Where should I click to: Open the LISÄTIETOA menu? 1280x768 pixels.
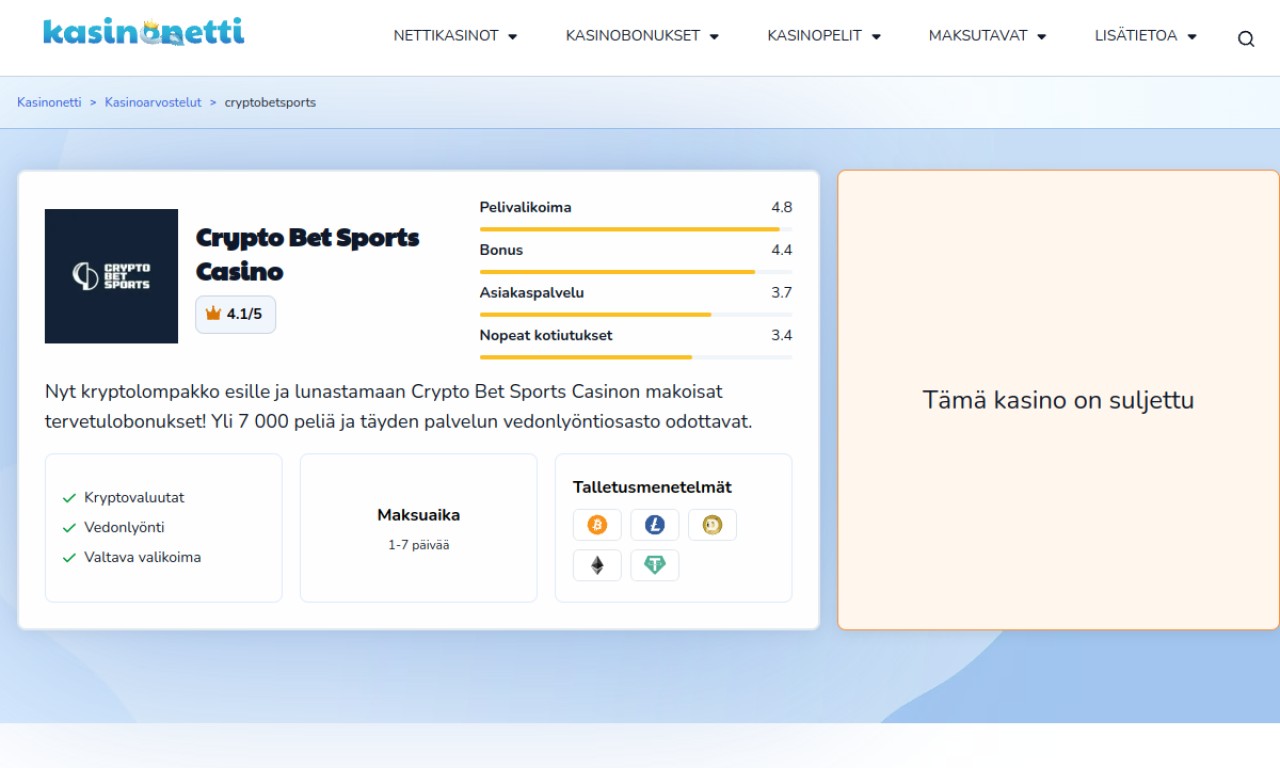pyautogui.click(x=1136, y=36)
